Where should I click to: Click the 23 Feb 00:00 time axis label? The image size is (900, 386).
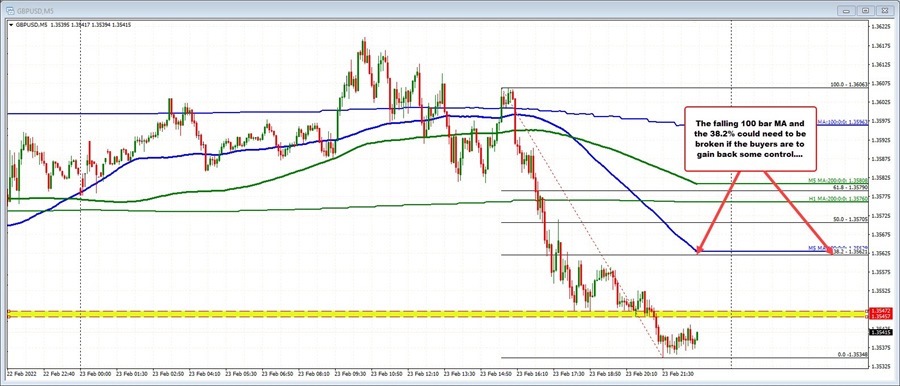[x=96, y=373]
